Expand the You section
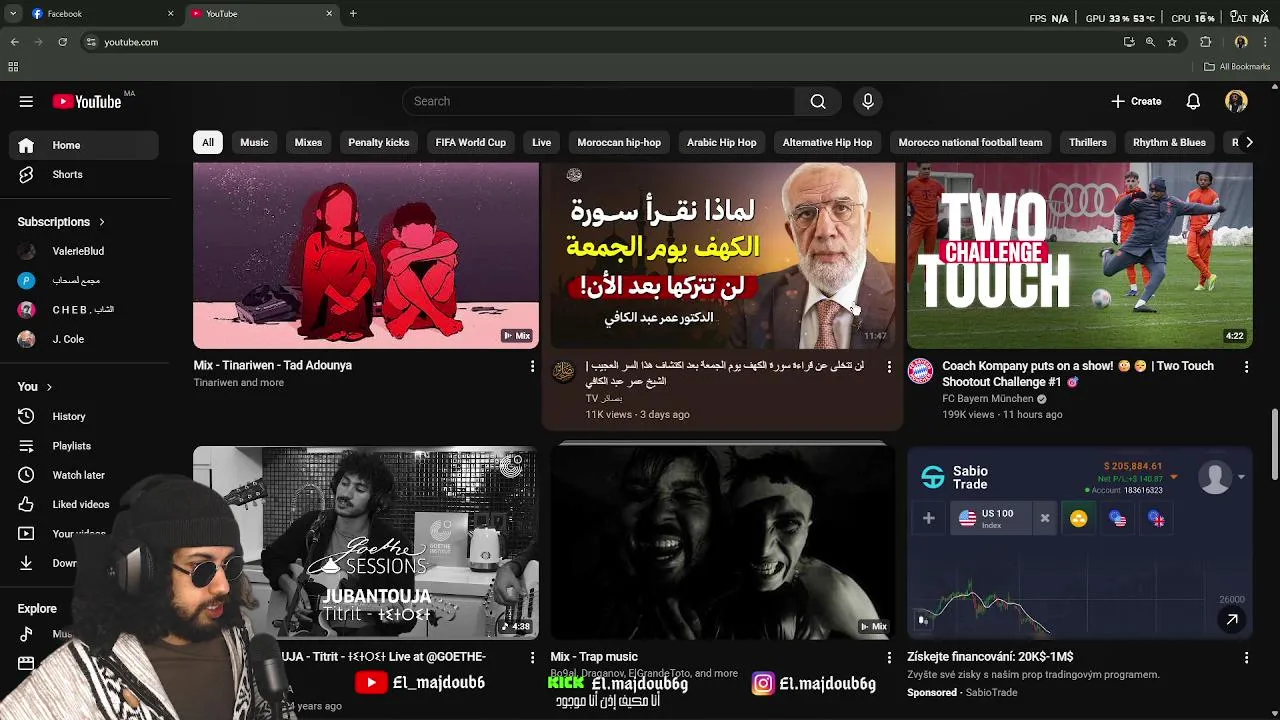Screen dimensions: 1280x720 (35, 386)
